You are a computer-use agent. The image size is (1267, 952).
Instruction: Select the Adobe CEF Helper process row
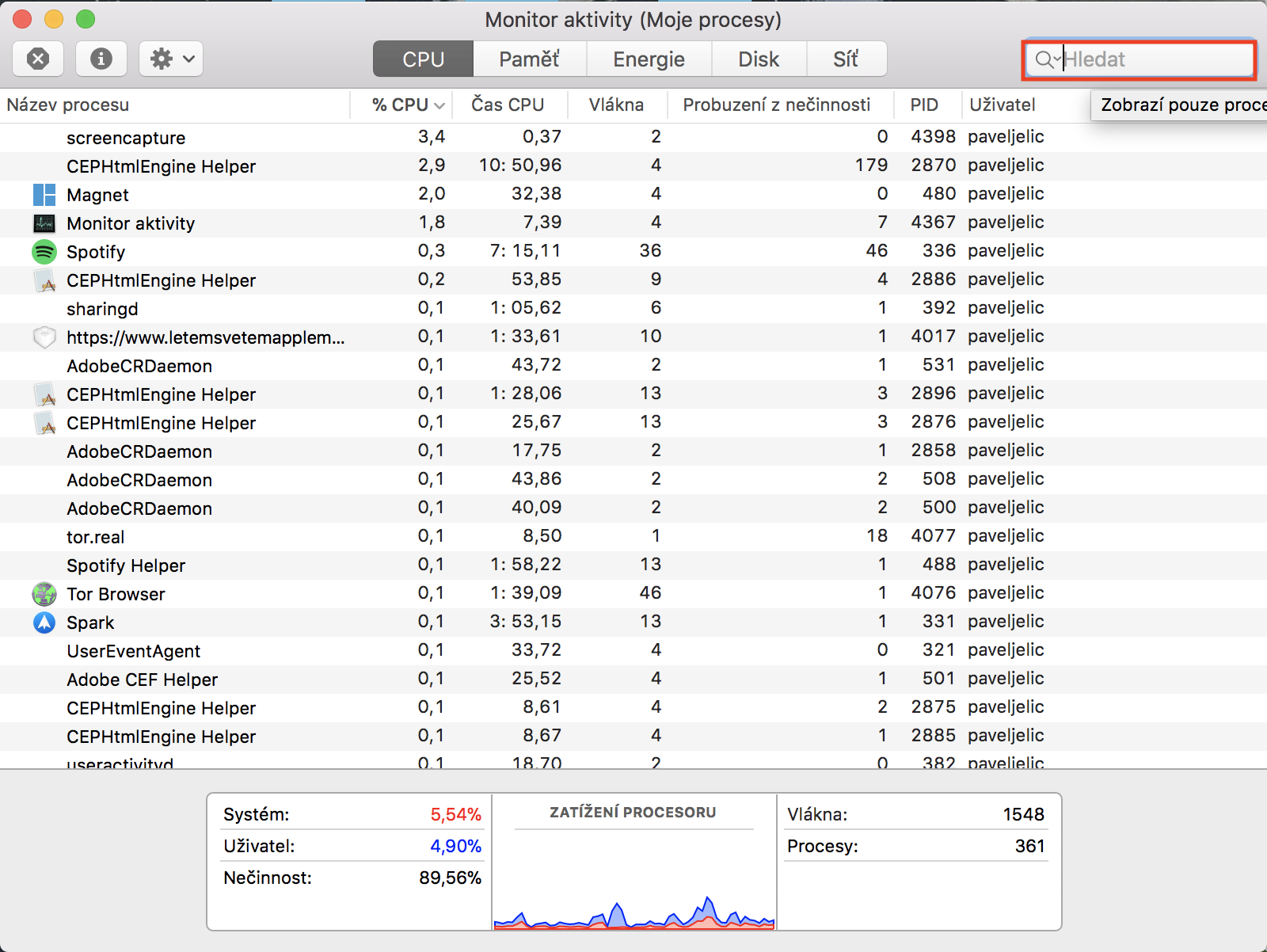point(633,680)
